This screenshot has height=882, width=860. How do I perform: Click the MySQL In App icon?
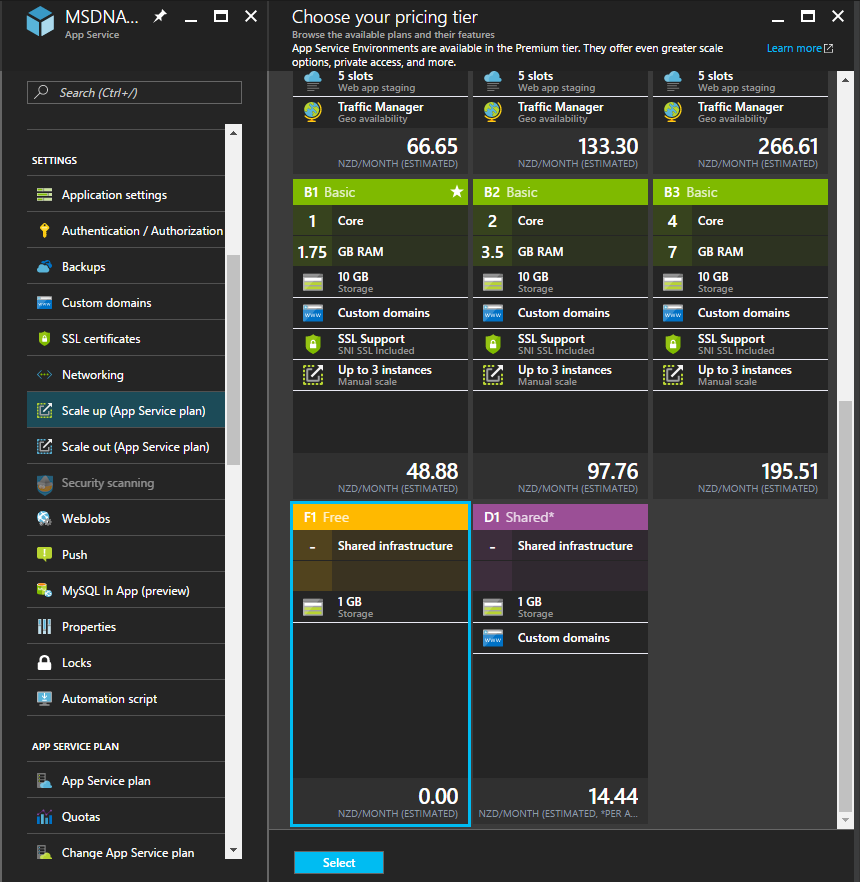coord(44,591)
